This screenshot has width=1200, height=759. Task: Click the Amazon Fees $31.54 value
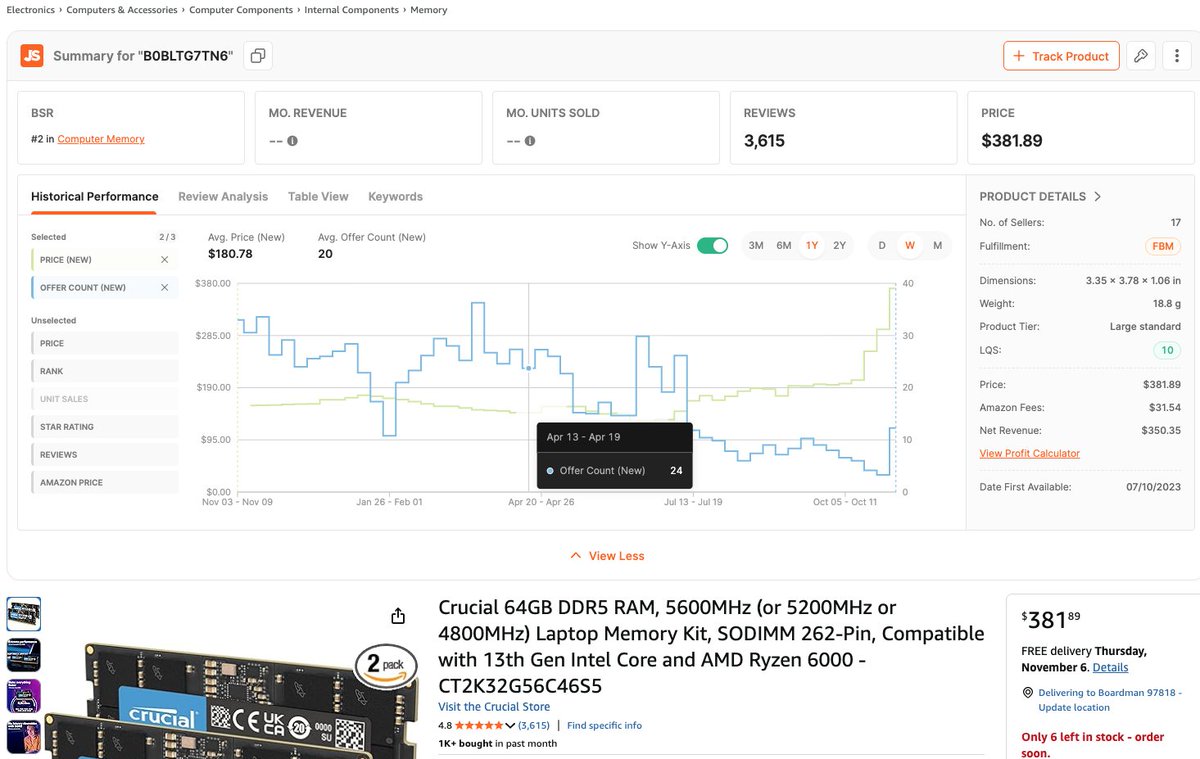tap(1165, 408)
